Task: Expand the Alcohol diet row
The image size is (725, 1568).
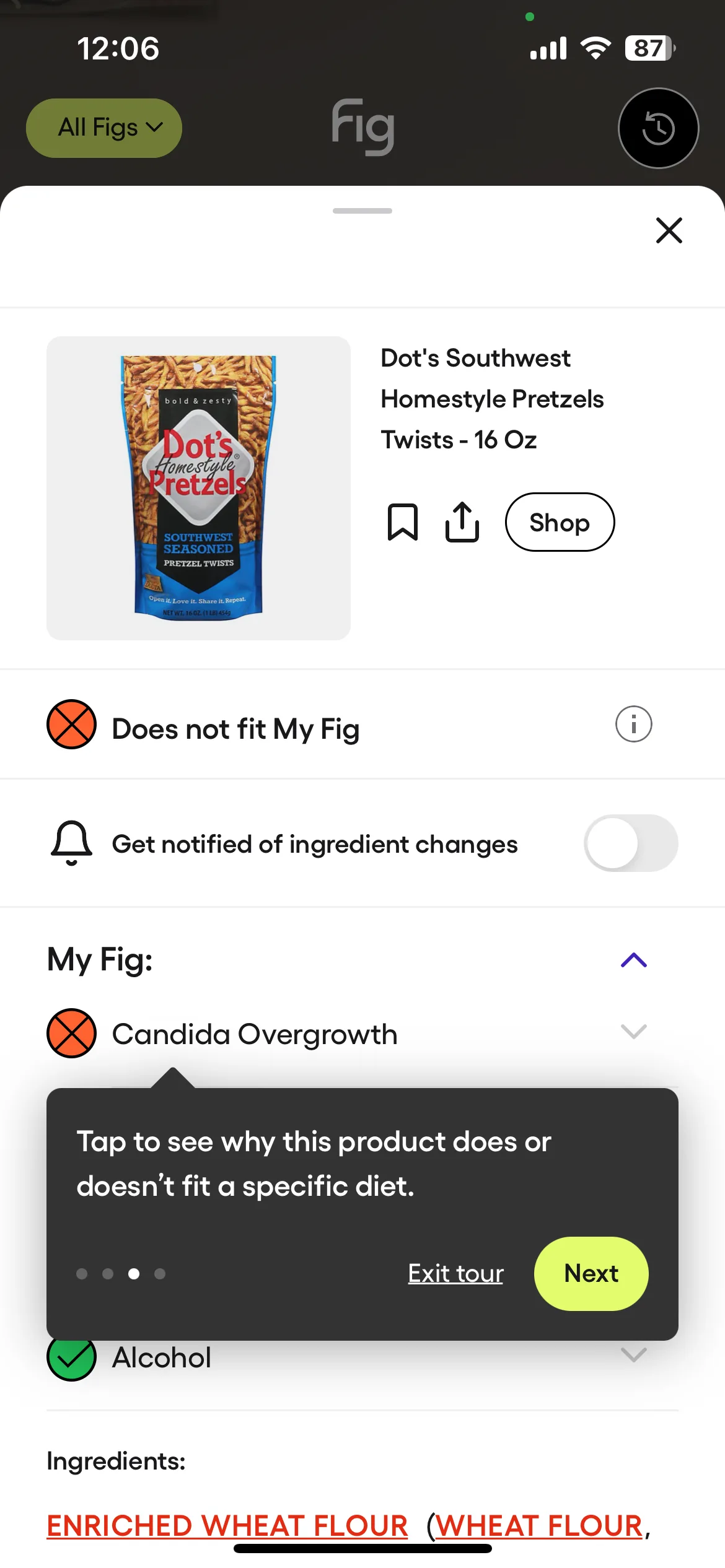Action: click(x=633, y=1355)
